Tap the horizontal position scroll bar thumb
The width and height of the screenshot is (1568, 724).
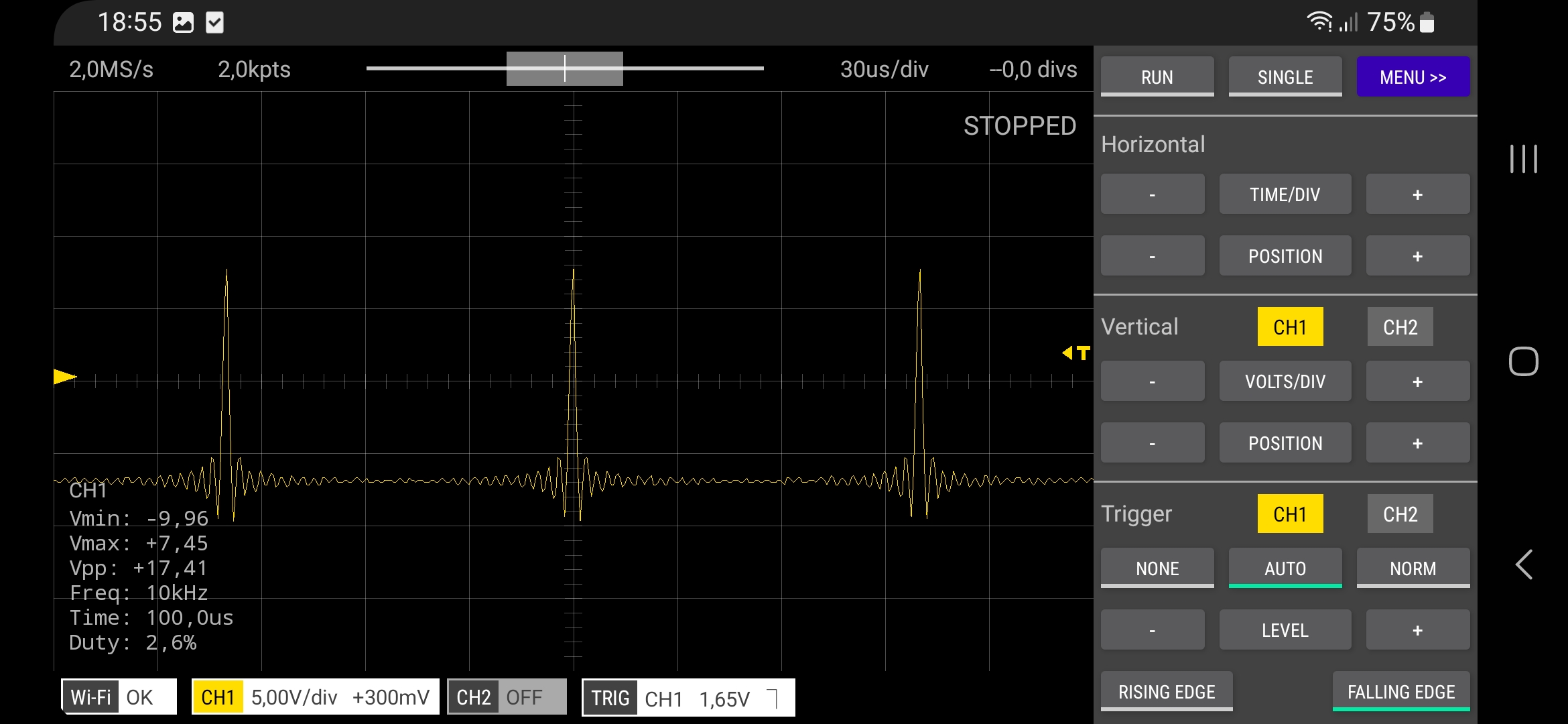coord(565,68)
